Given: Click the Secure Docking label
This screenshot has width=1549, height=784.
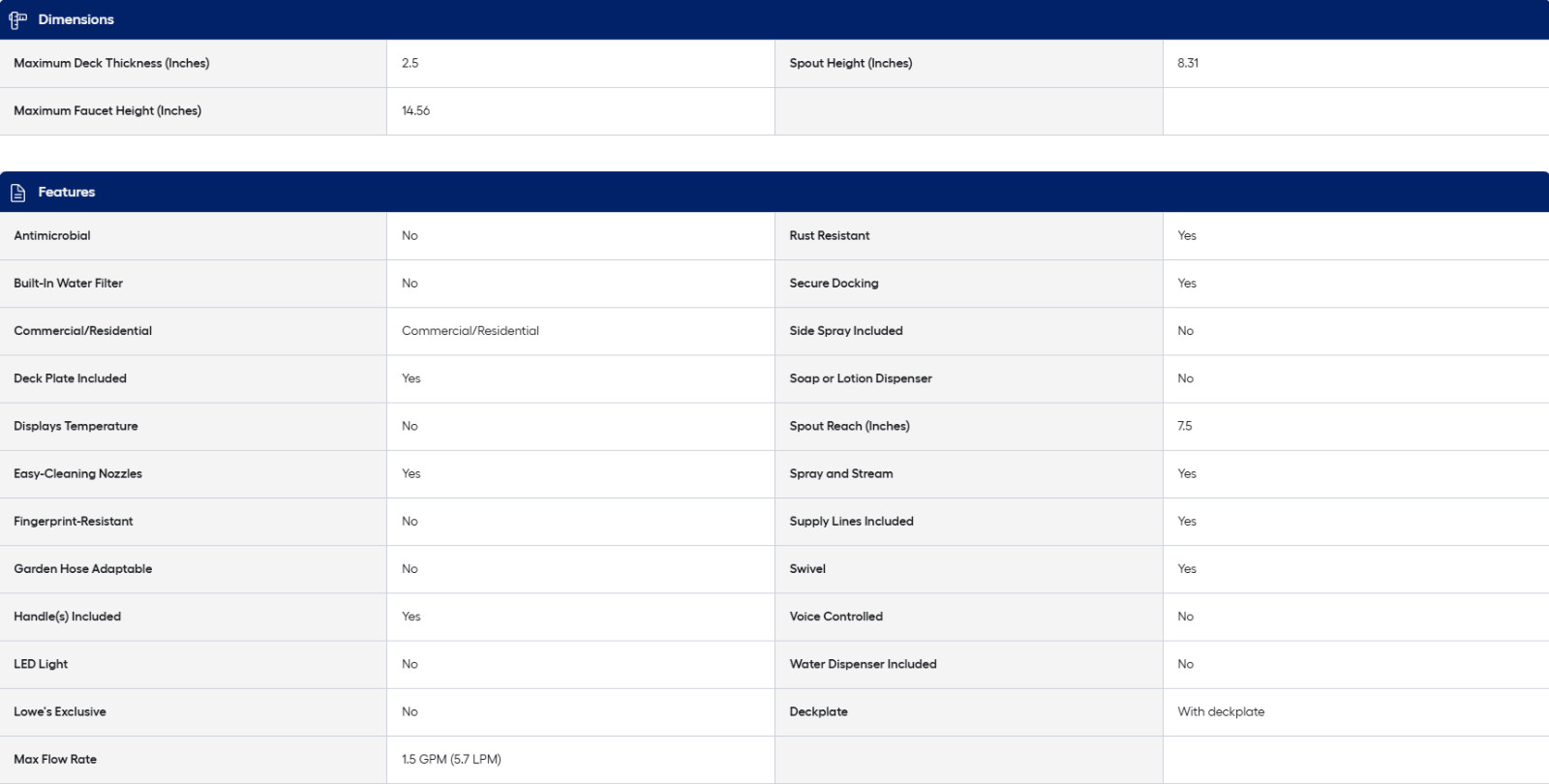Looking at the screenshot, I should (x=834, y=284).
